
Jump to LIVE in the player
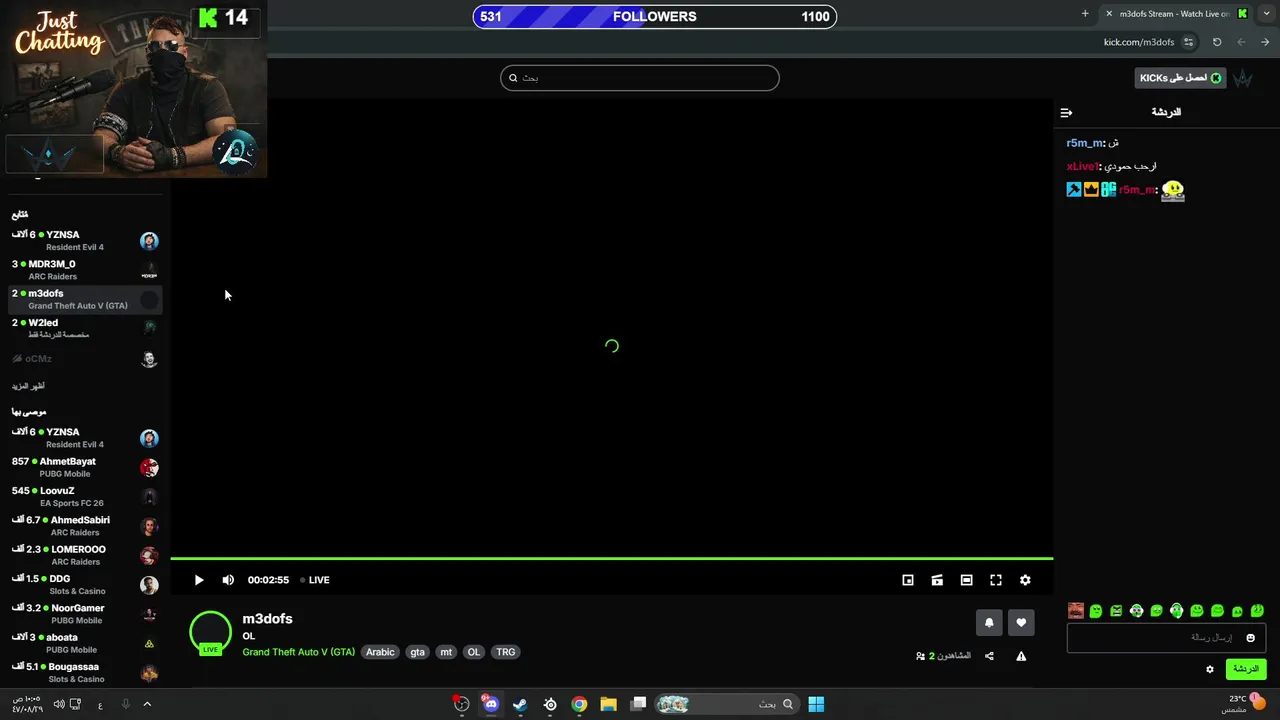click(x=315, y=580)
